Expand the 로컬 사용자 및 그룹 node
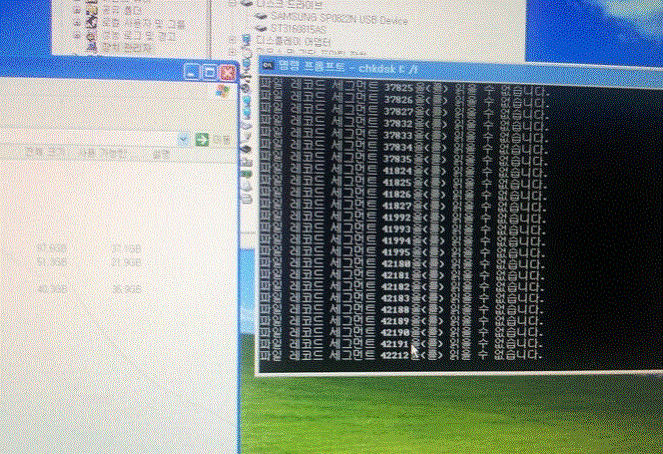 point(77,22)
